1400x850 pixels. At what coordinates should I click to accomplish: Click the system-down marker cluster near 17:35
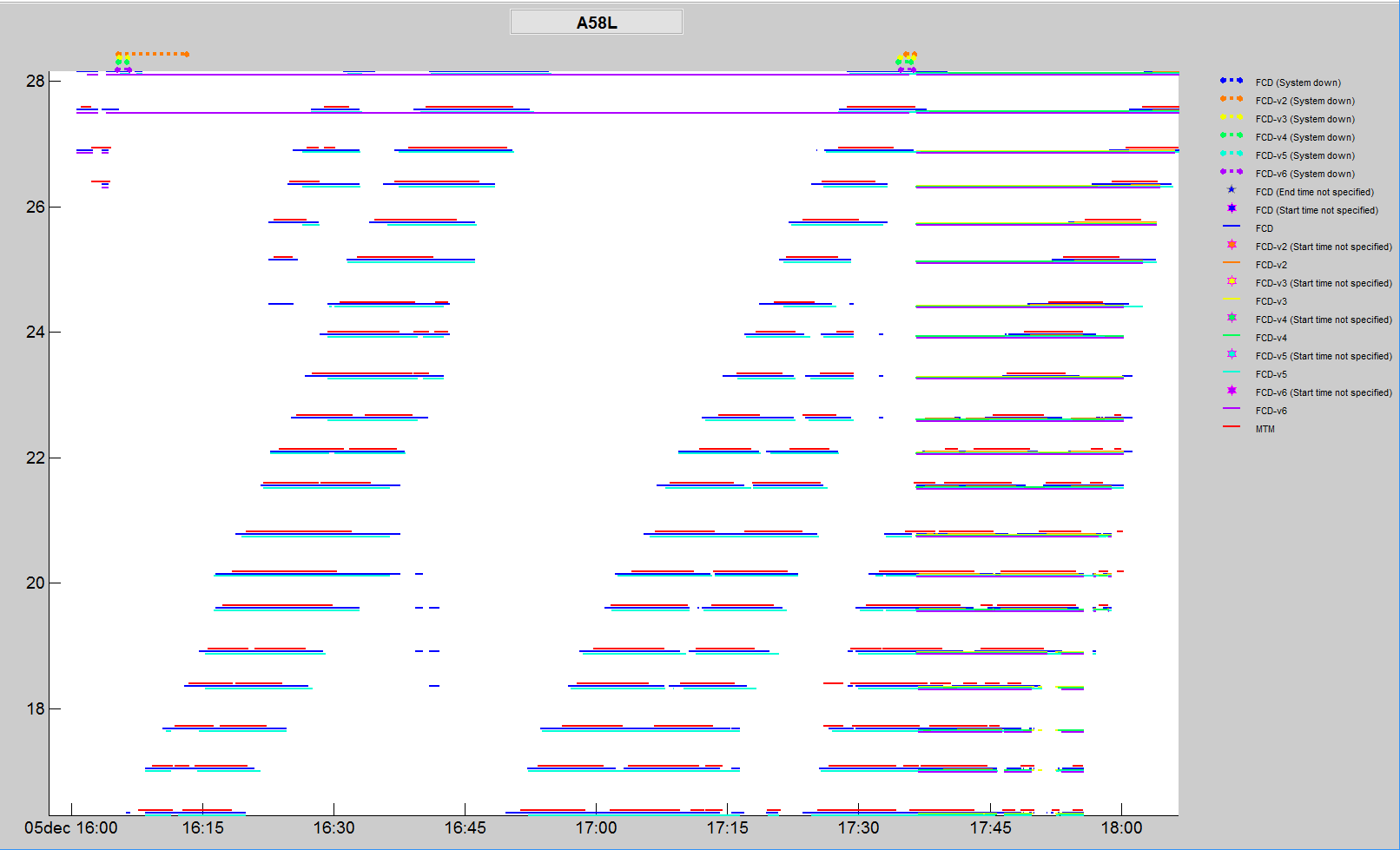pos(906,62)
